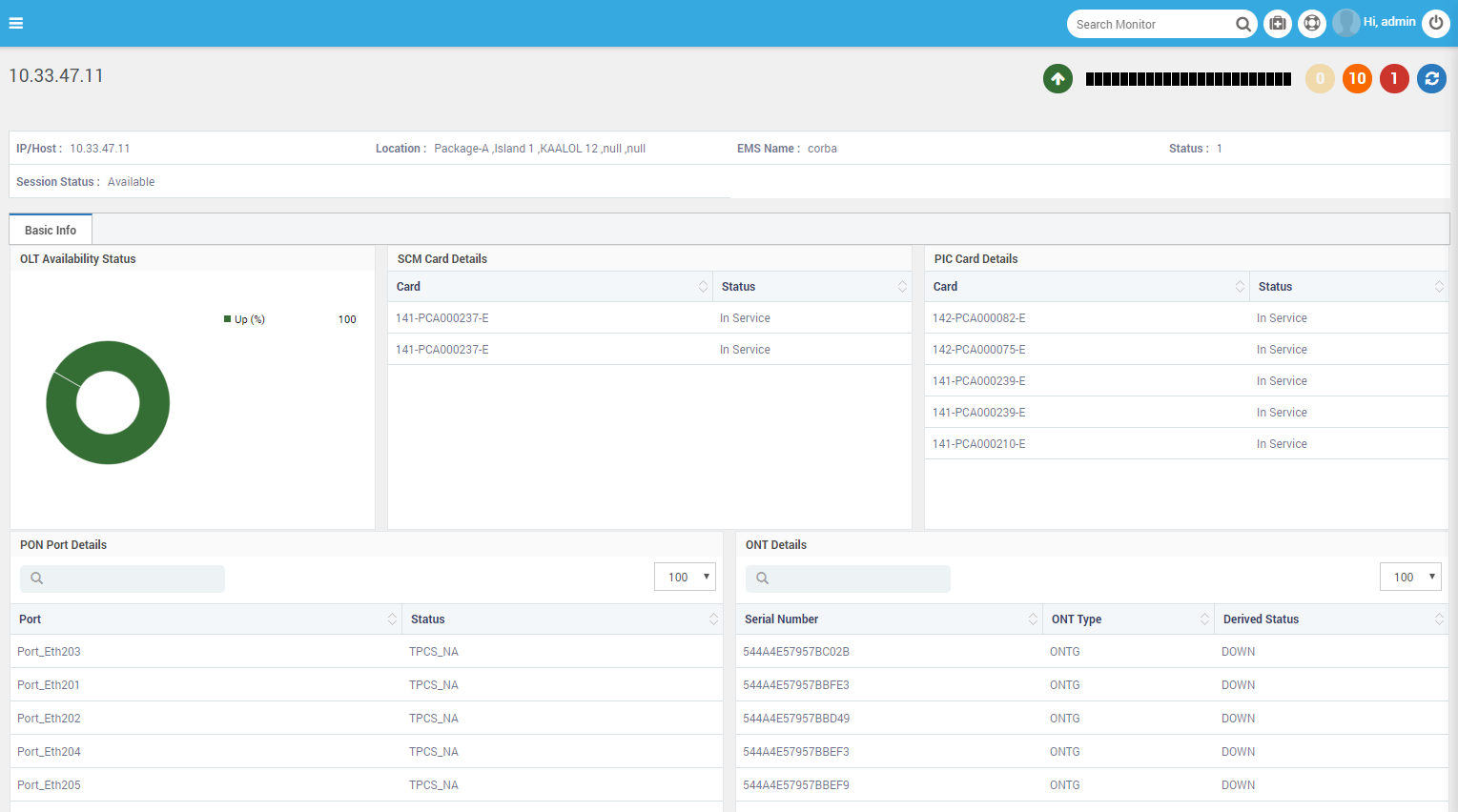Select PIC card 142-PCA000075-E
Screen dimensions: 1458x812
1186,350
